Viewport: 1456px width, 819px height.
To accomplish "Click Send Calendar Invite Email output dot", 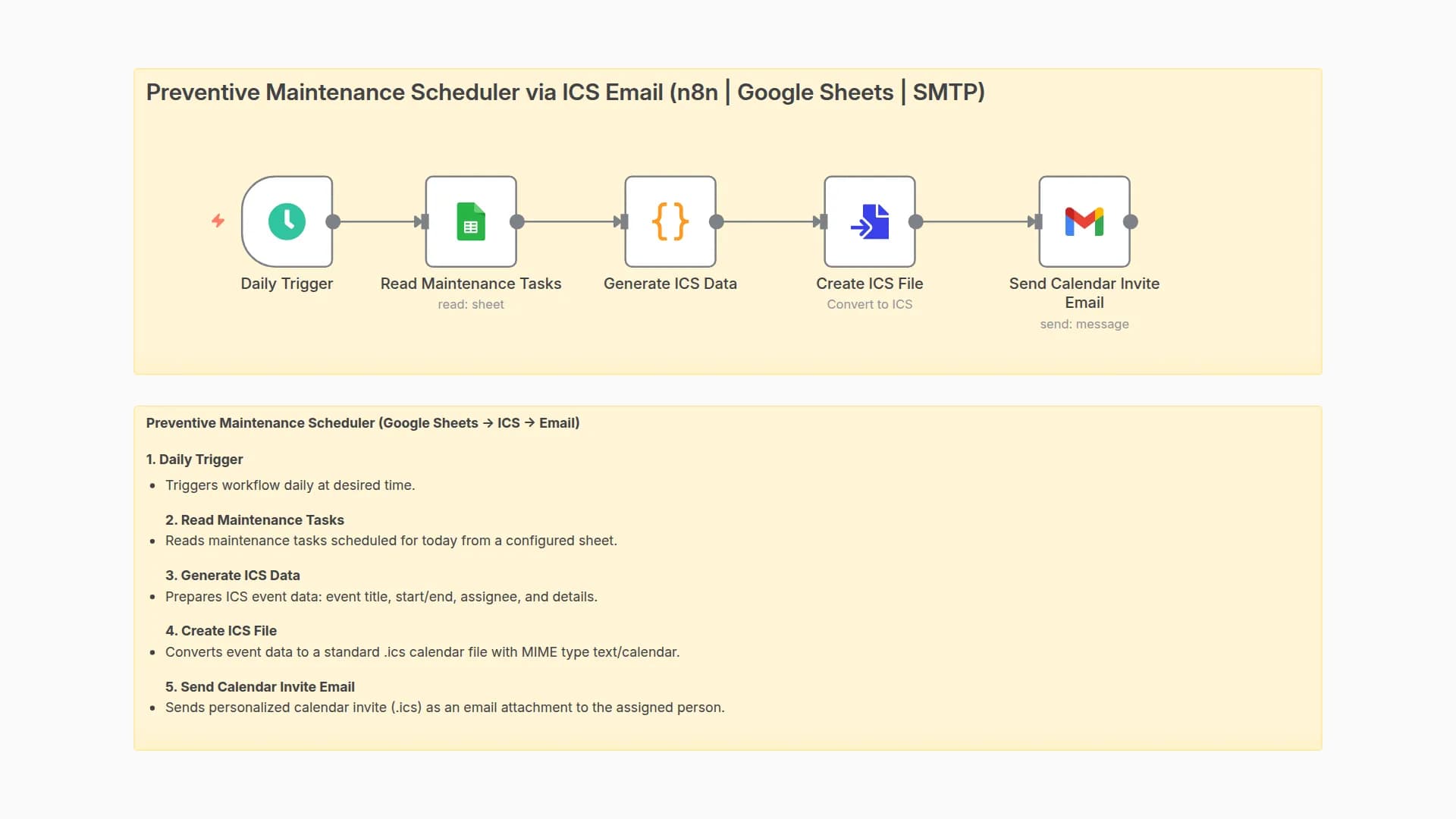I will tap(1131, 221).
